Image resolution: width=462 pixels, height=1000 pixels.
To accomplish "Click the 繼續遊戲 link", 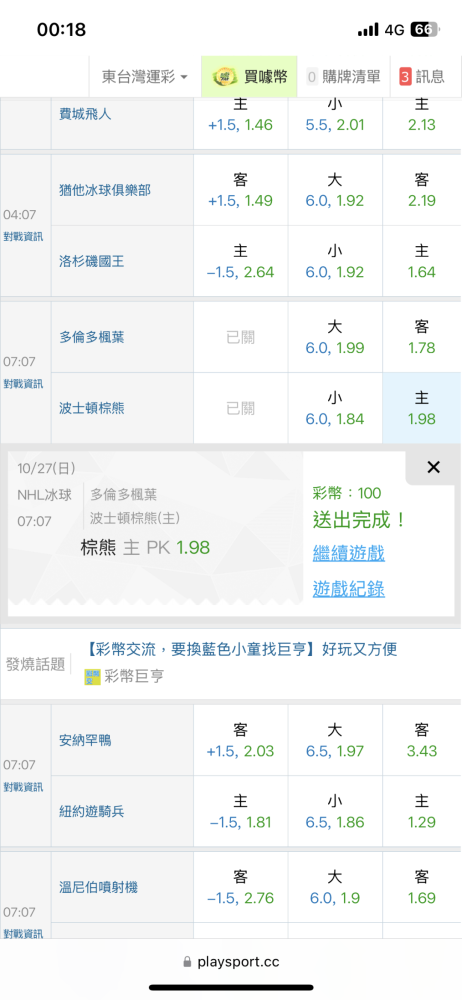I will 348,553.
